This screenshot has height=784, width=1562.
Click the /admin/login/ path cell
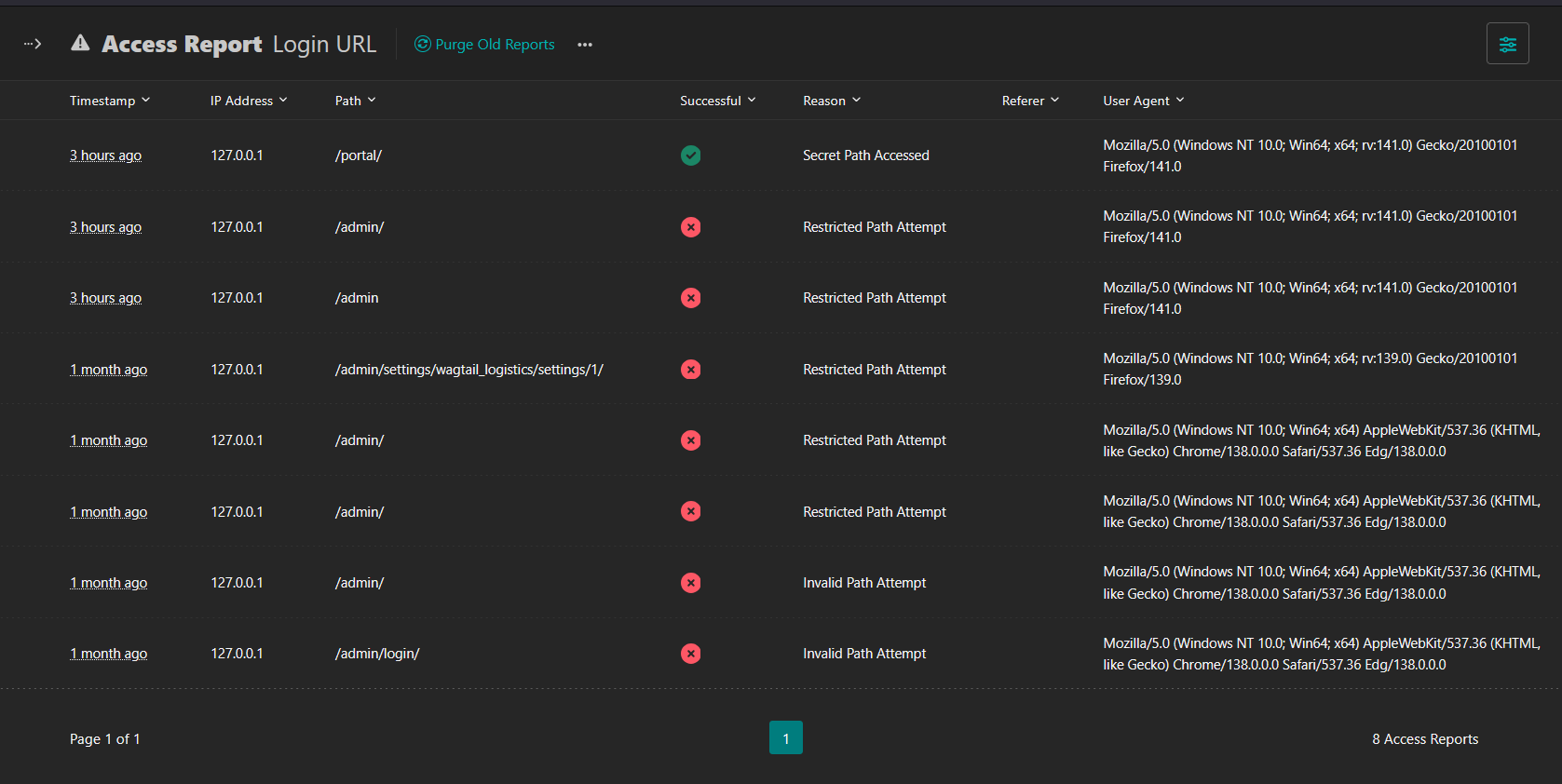tap(377, 654)
